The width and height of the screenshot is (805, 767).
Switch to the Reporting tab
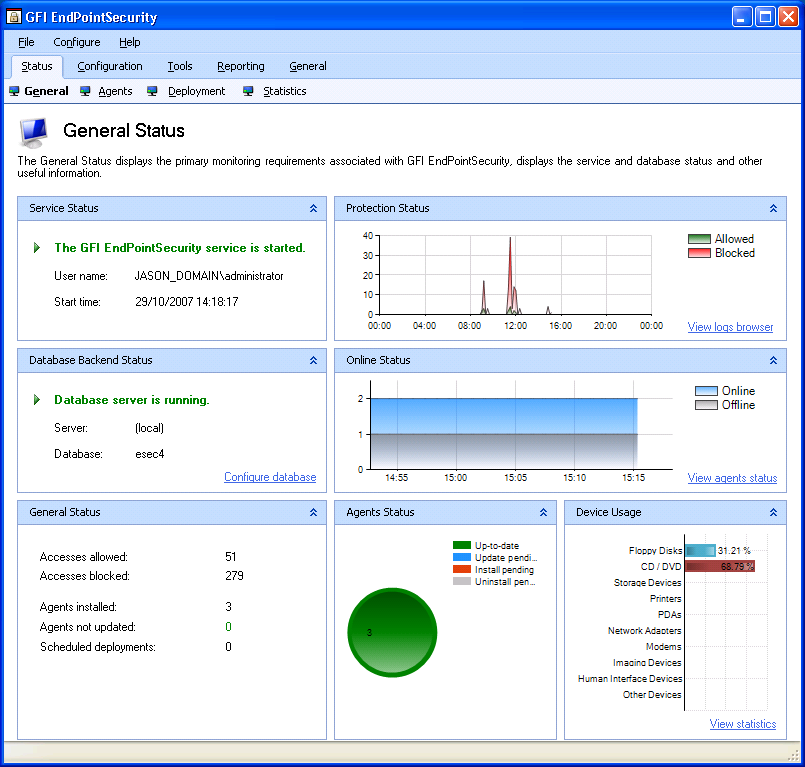click(x=241, y=66)
